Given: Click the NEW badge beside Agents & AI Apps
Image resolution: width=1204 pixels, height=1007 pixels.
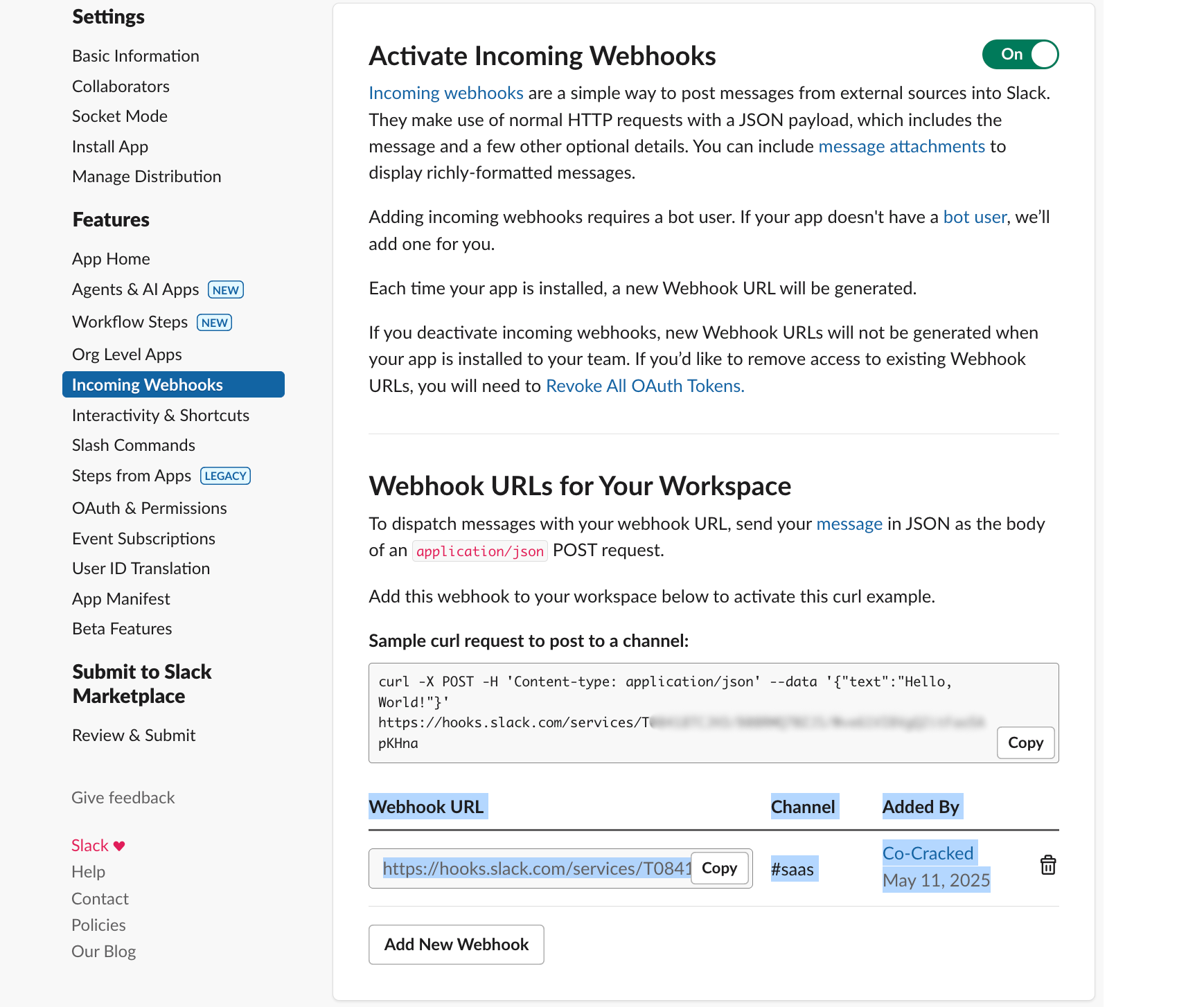Looking at the screenshot, I should (x=224, y=289).
